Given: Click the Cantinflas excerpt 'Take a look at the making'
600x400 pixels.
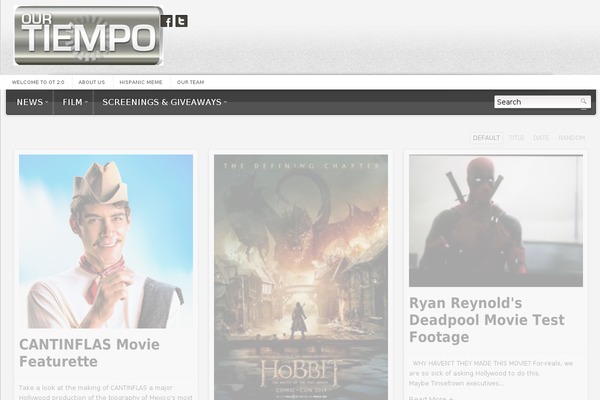Looking at the screenshot, I should [x=106, y=393].
